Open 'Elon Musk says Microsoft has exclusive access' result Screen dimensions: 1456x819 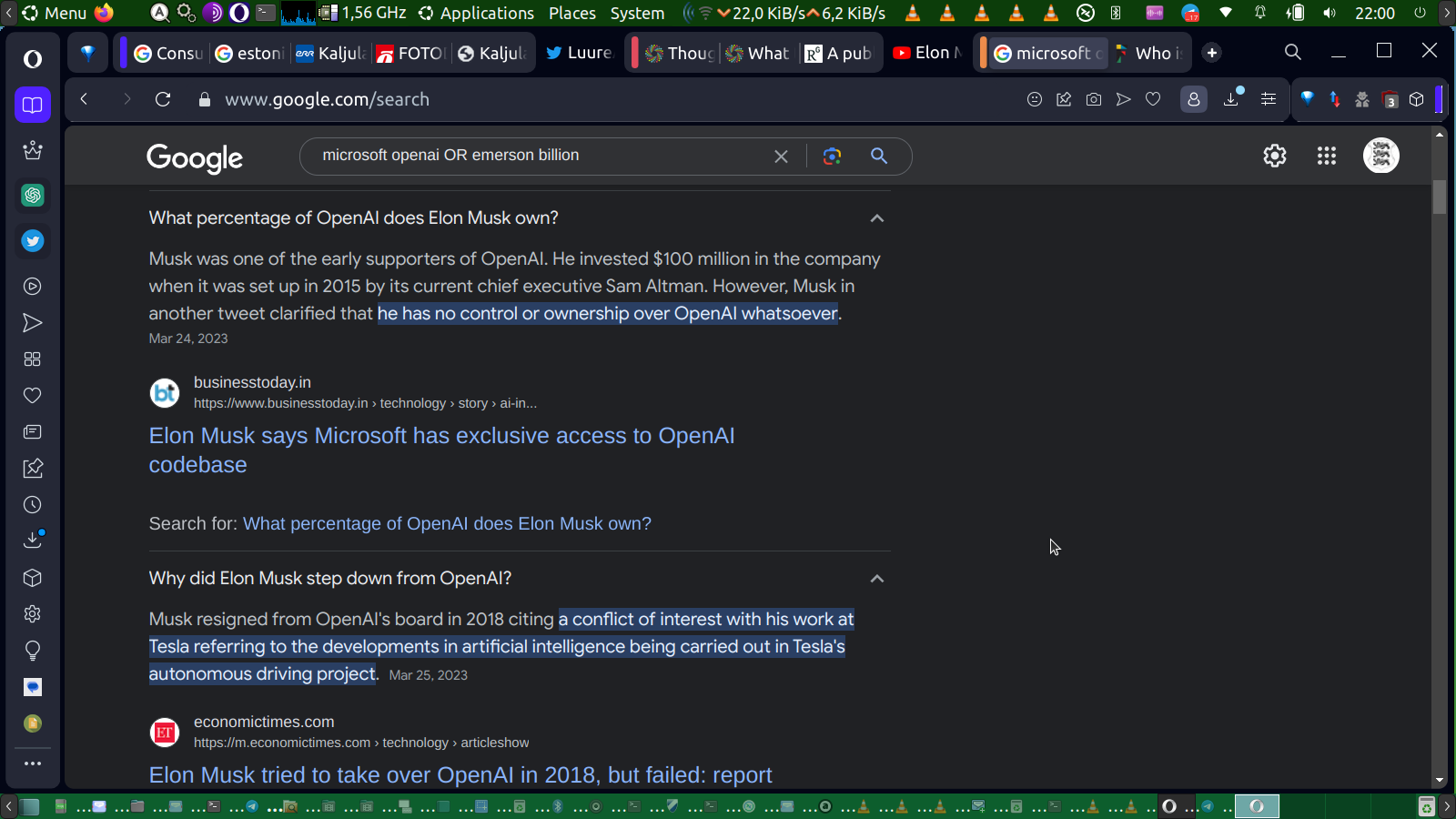tap(442, 450)
